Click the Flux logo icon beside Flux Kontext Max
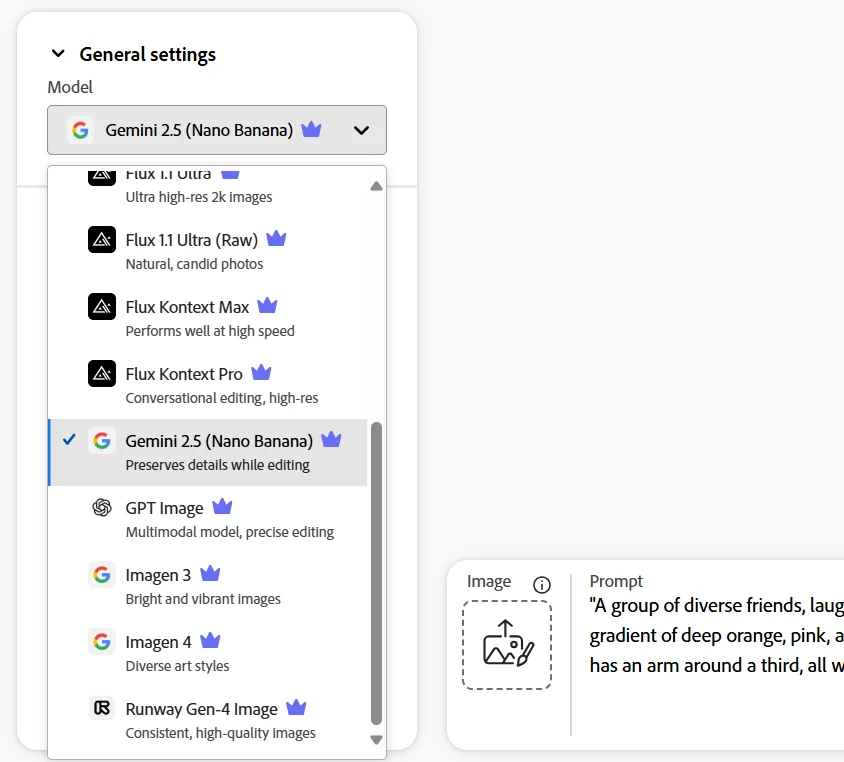 click(102, 306)
